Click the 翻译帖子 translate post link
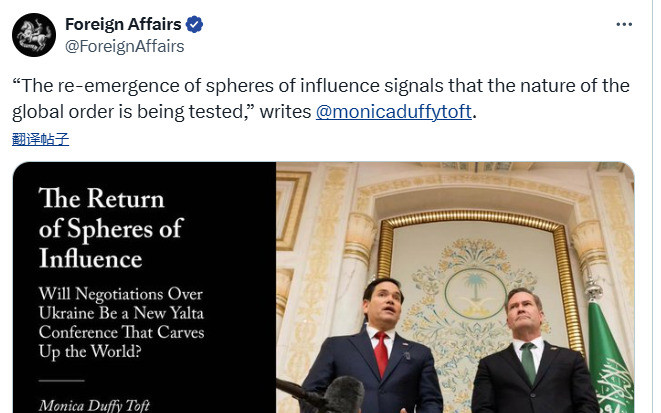Image resolution: width=661 pixels, height=413 pixels. (x=40, y=139)
